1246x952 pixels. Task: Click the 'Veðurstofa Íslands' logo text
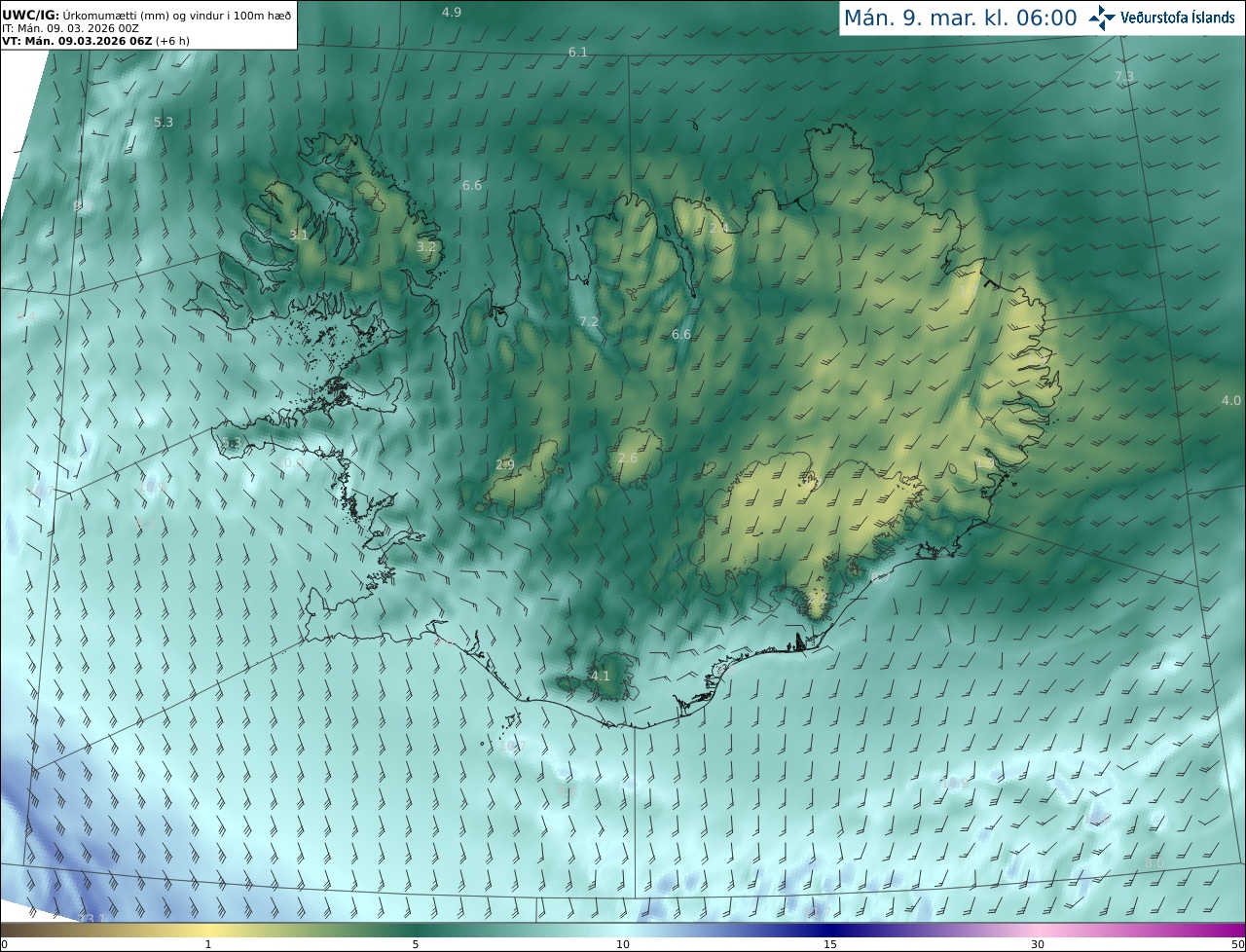coord(1178,18)
